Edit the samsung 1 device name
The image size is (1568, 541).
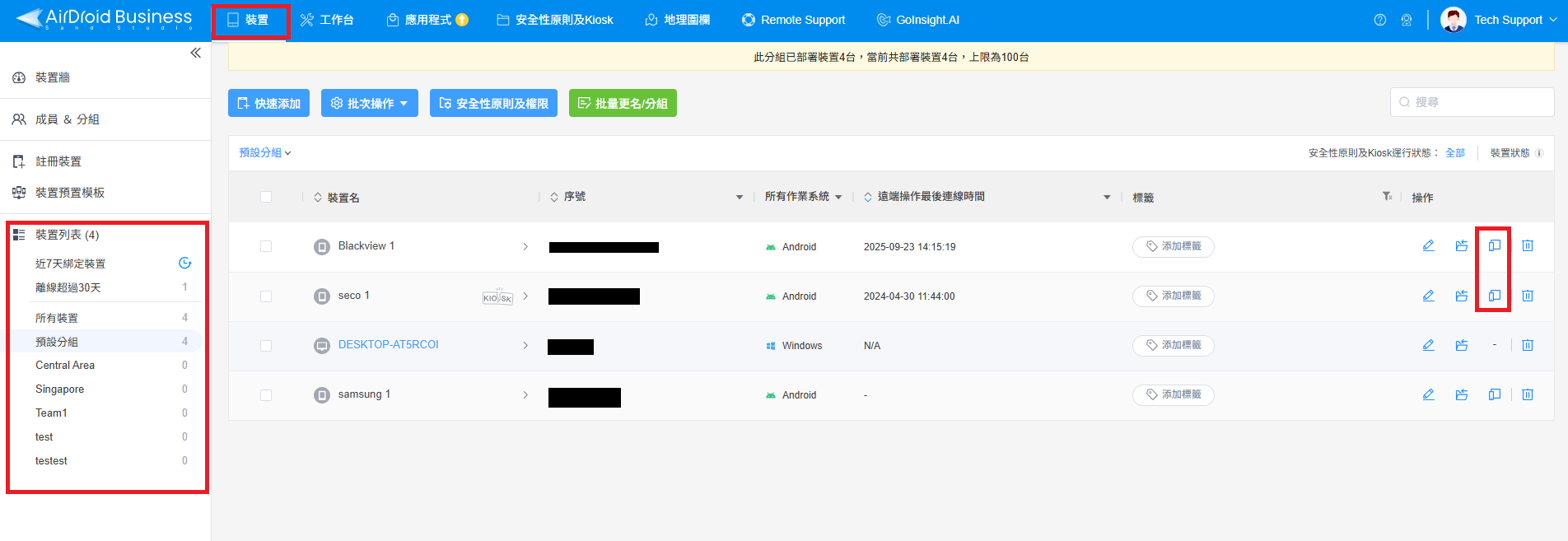click(x=1429, y=394)
